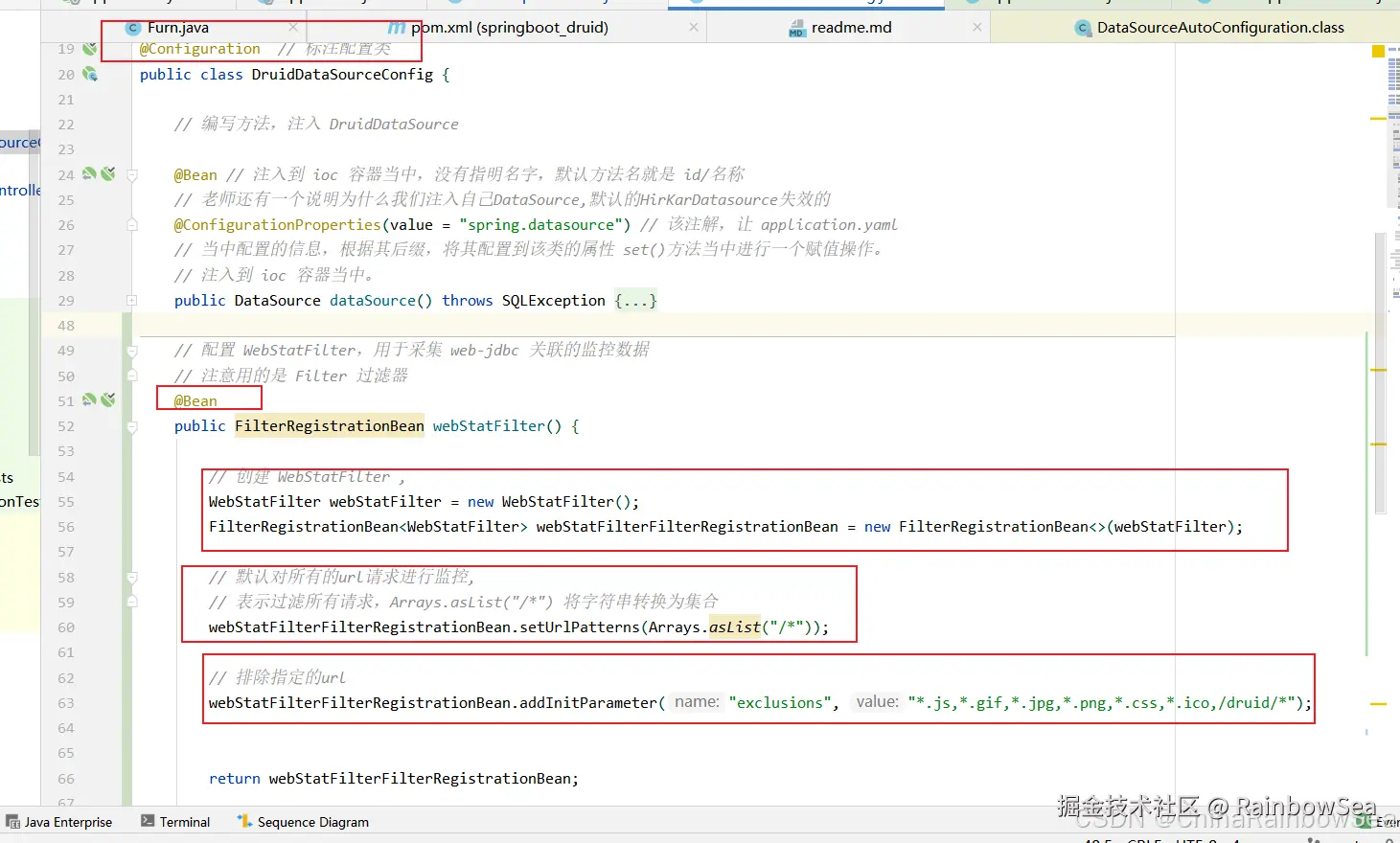Click the first gutter icon on line 51
Viewport: 1400px width, 843px height.
(x=89, y=399)
